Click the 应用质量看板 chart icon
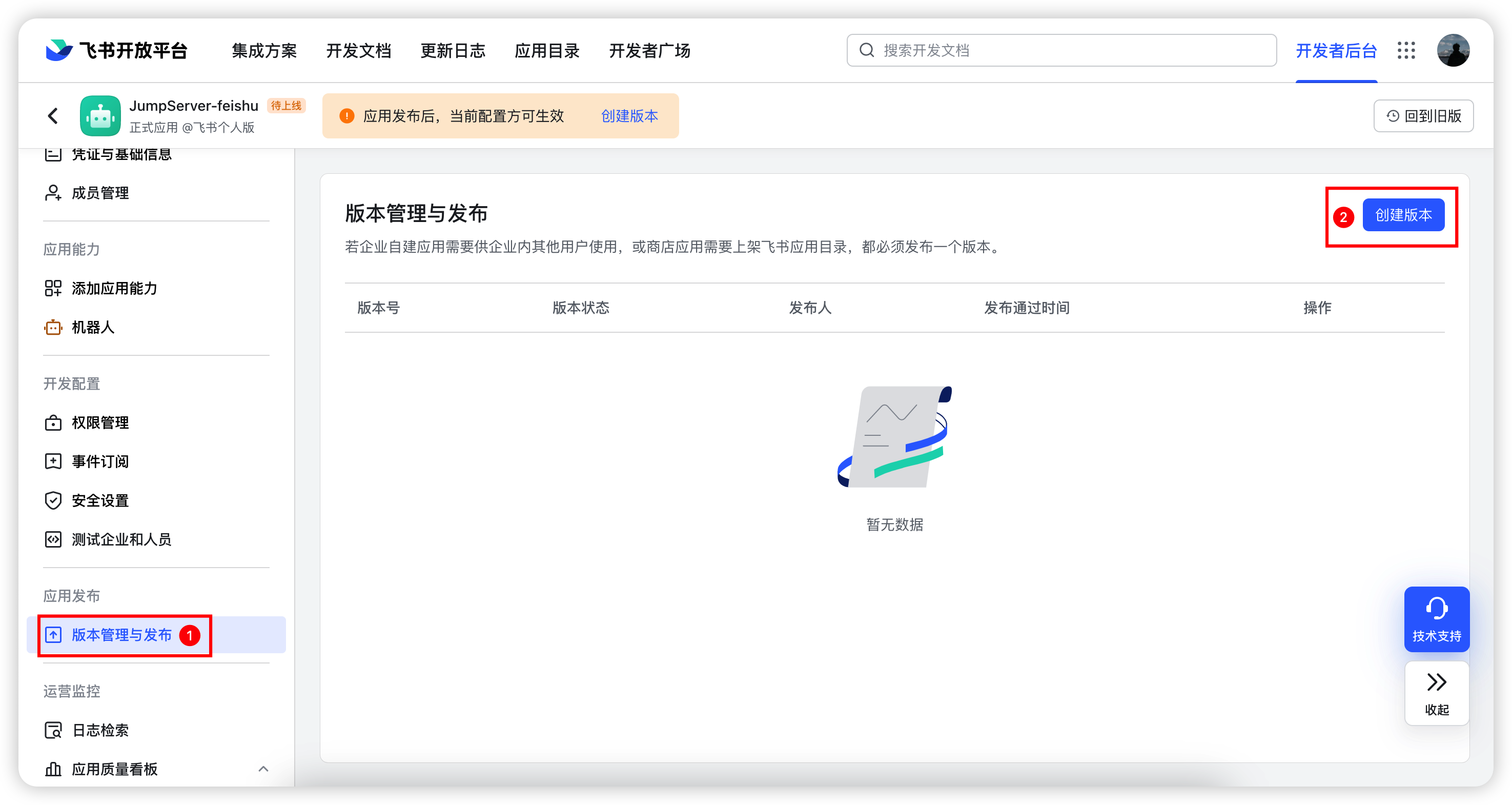This screenshot has height=805, width=1512. pyautogui.click(x=53, y=769)
